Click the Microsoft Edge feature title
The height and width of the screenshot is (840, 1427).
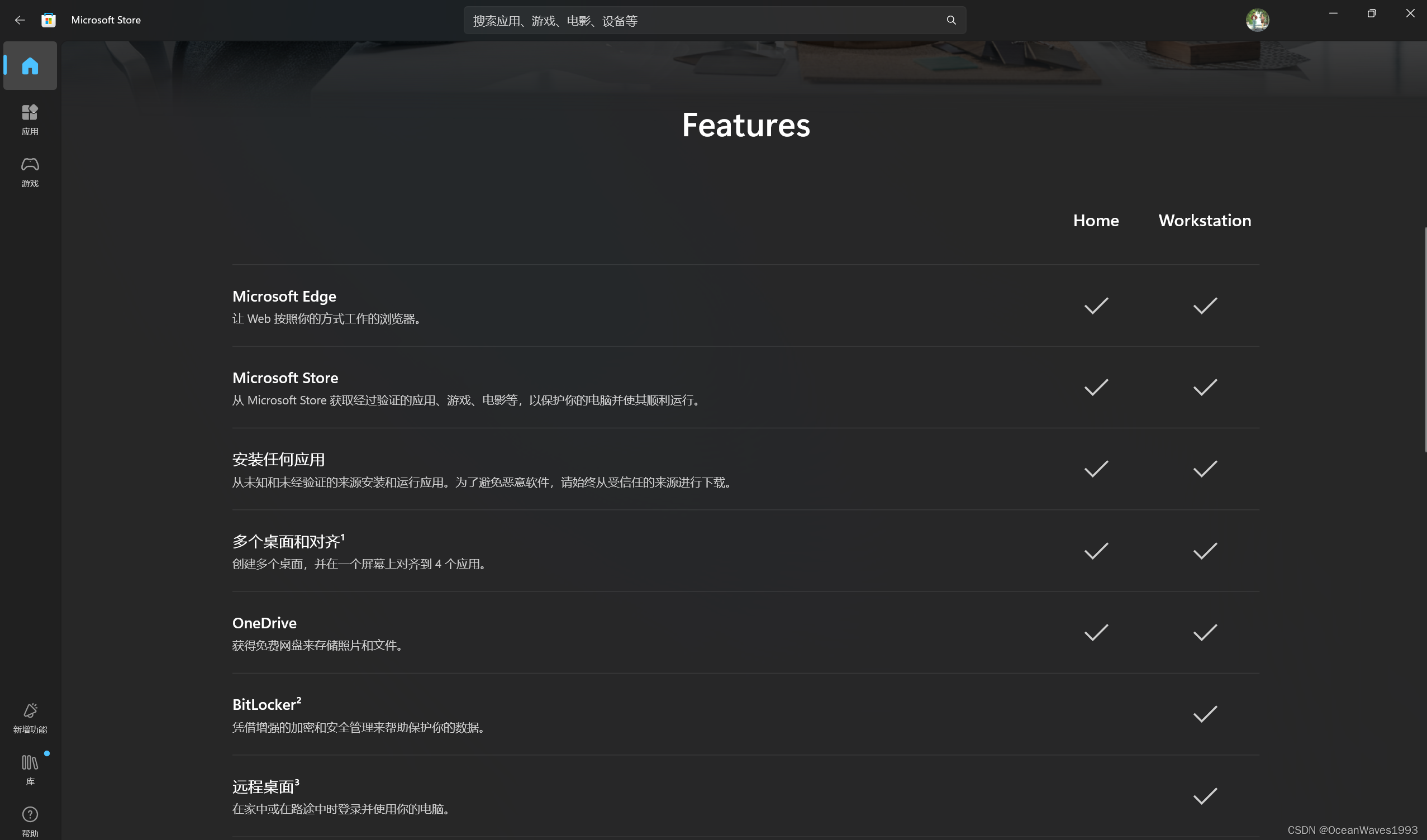284,296
